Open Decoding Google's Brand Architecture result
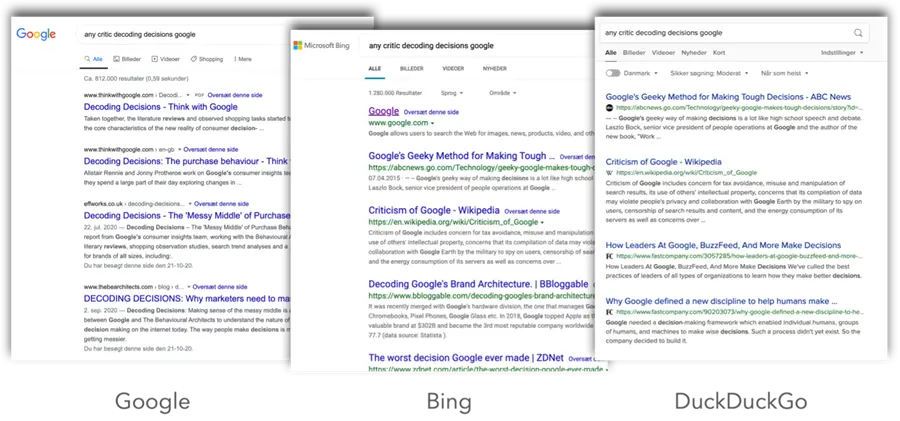Viewport: 900px width, 421px height. click(x=478, y=284)
